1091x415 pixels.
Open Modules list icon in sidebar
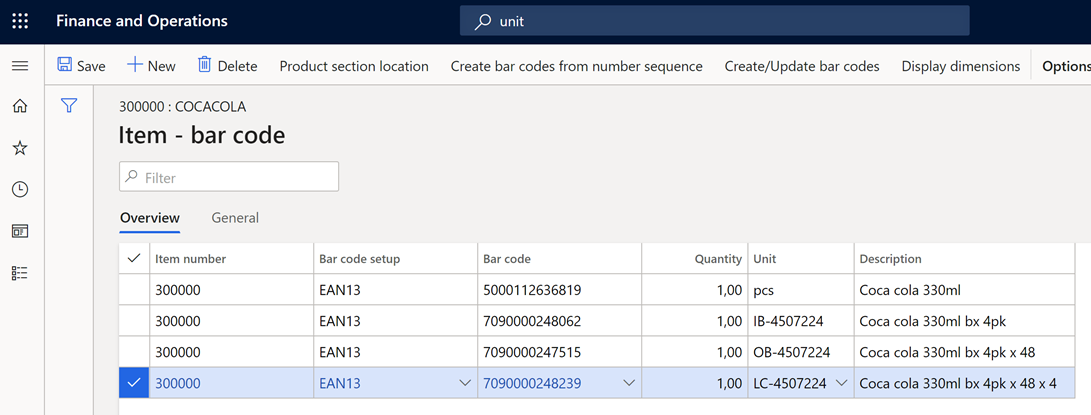(20, 273)
